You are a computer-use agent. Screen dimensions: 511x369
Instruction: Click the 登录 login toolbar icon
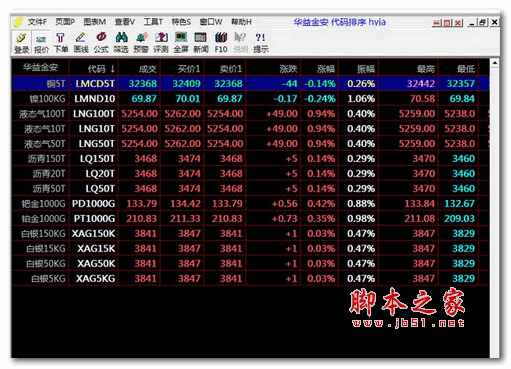[22, 43]
